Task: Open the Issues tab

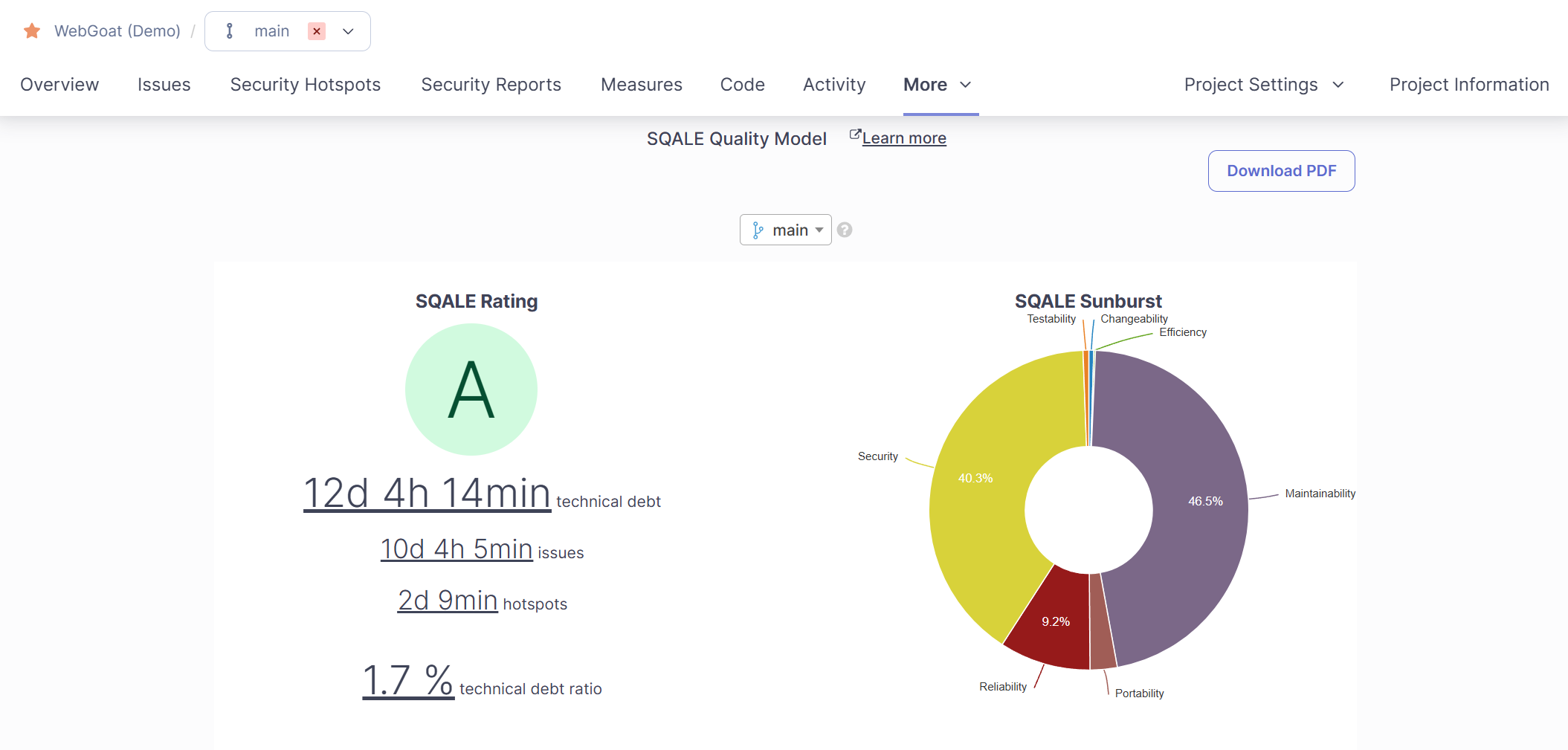Action: point(164,85)
